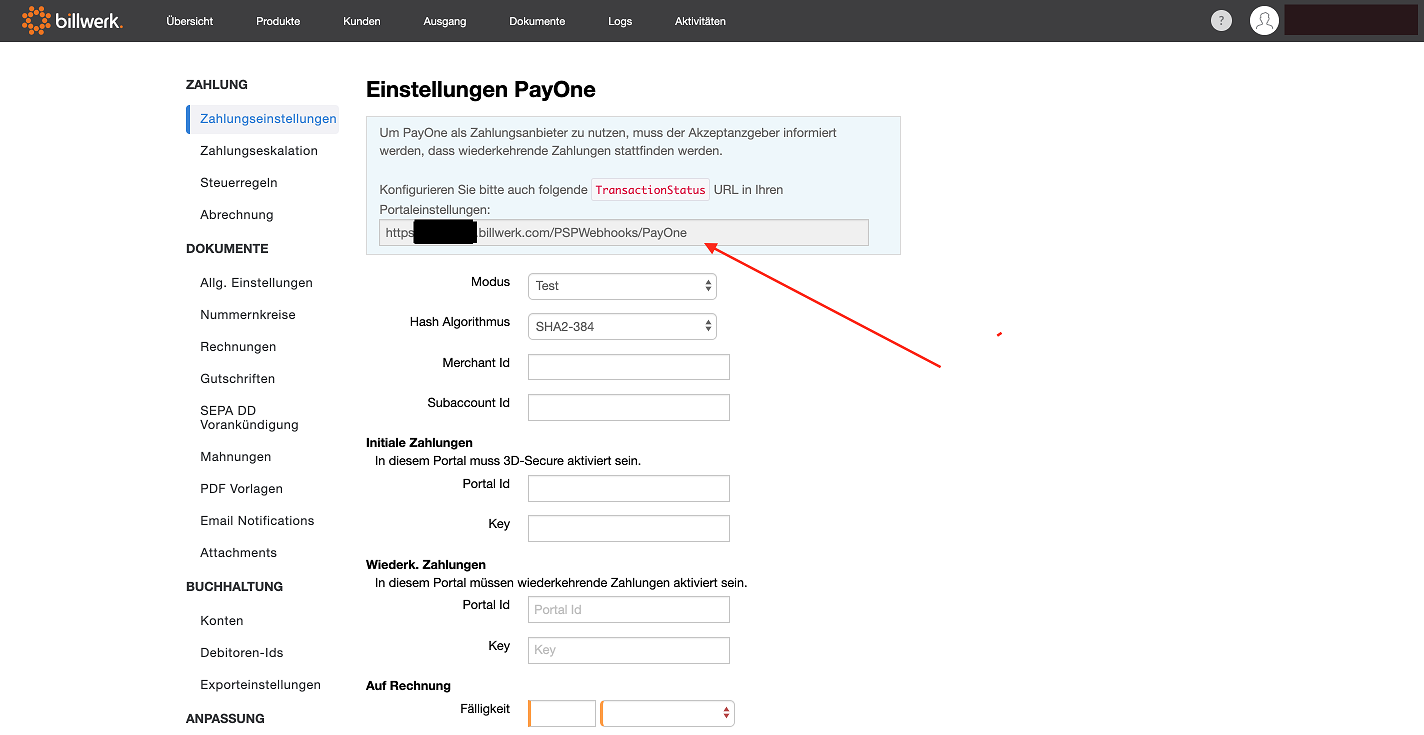Open the Übersicht menu
Viewport: 1424px width, 735px height.
[x=190, y=21]
